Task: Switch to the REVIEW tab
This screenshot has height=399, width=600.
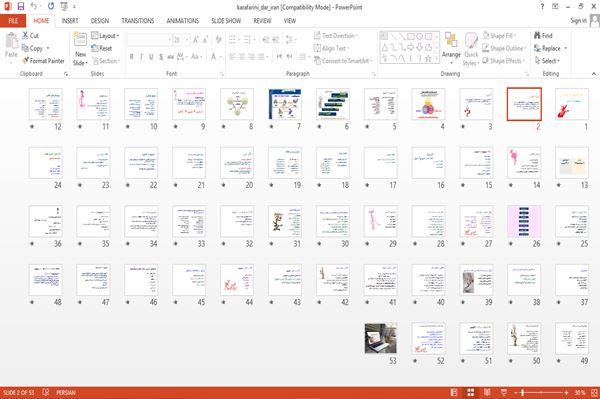Action: click(x=262, y=21)
